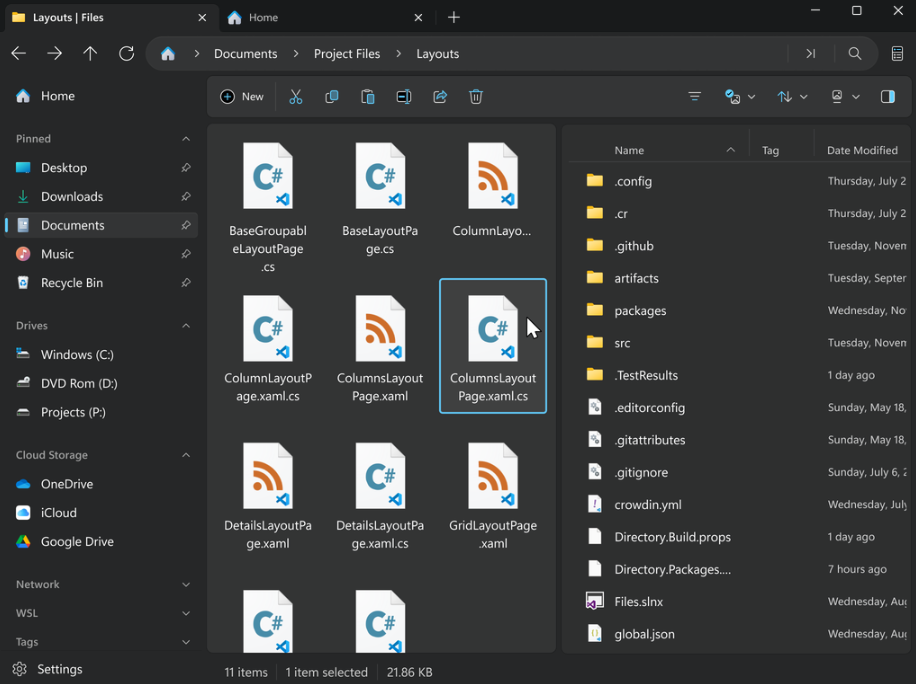Navigate up one folder level
Viewport: 916px width, 684px height.
[90, 54]
